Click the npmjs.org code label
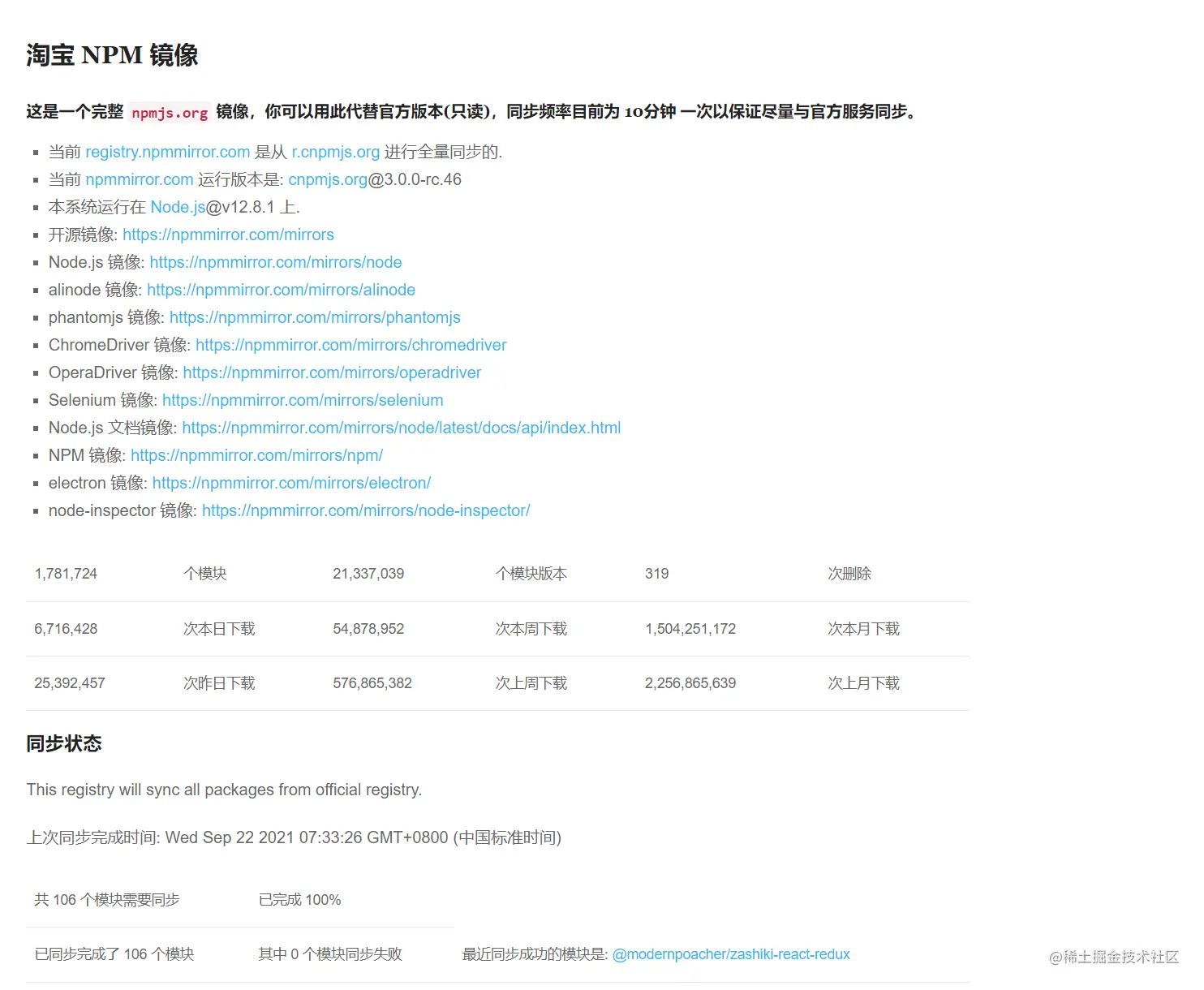This screenshot has width=1204, height=990. 170,113
